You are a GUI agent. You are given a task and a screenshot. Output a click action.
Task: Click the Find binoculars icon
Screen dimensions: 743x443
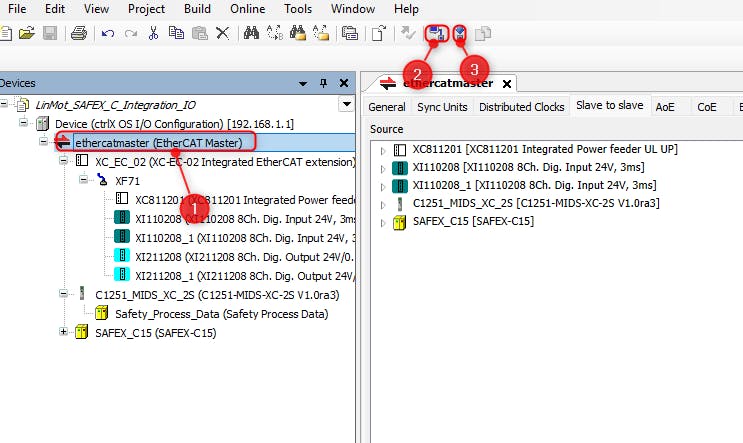[251, 32]
